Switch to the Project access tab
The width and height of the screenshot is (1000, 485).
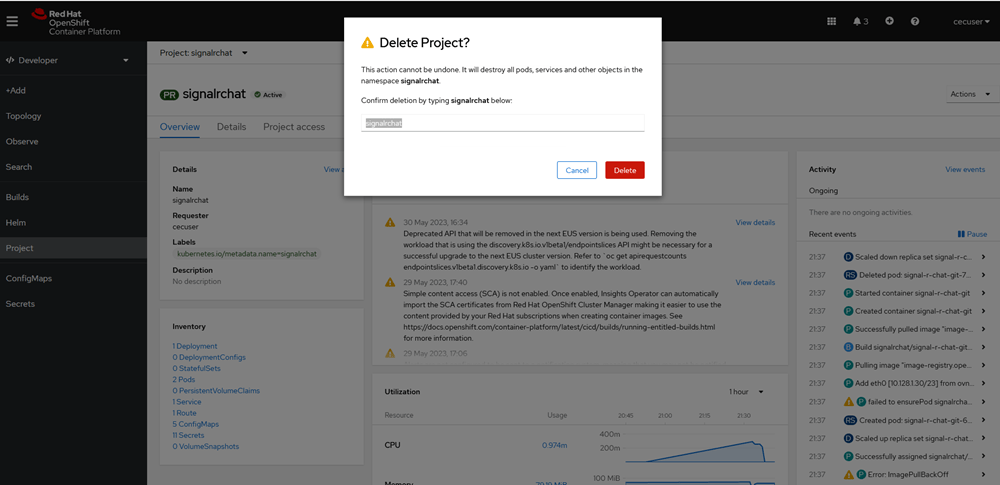[x=294, y=127]
